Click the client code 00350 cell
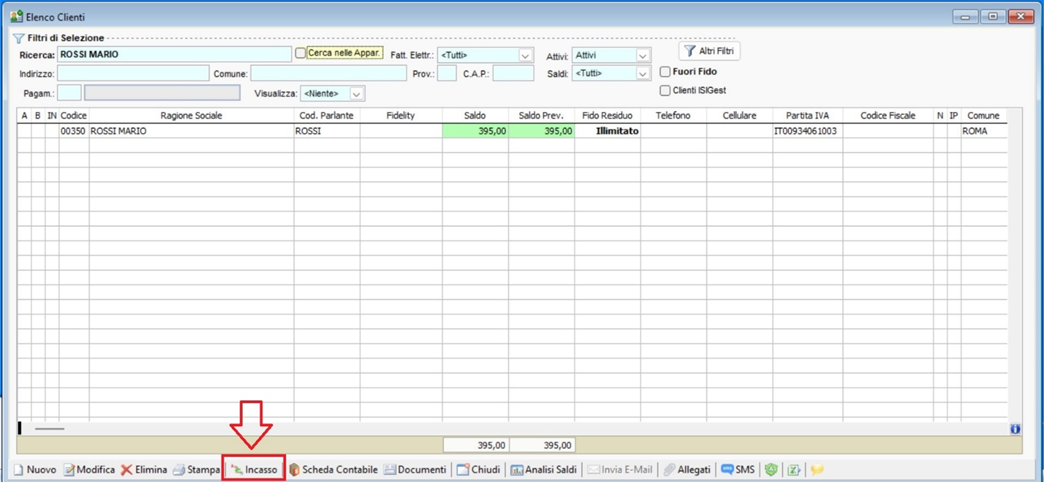 tap(74, 131)
